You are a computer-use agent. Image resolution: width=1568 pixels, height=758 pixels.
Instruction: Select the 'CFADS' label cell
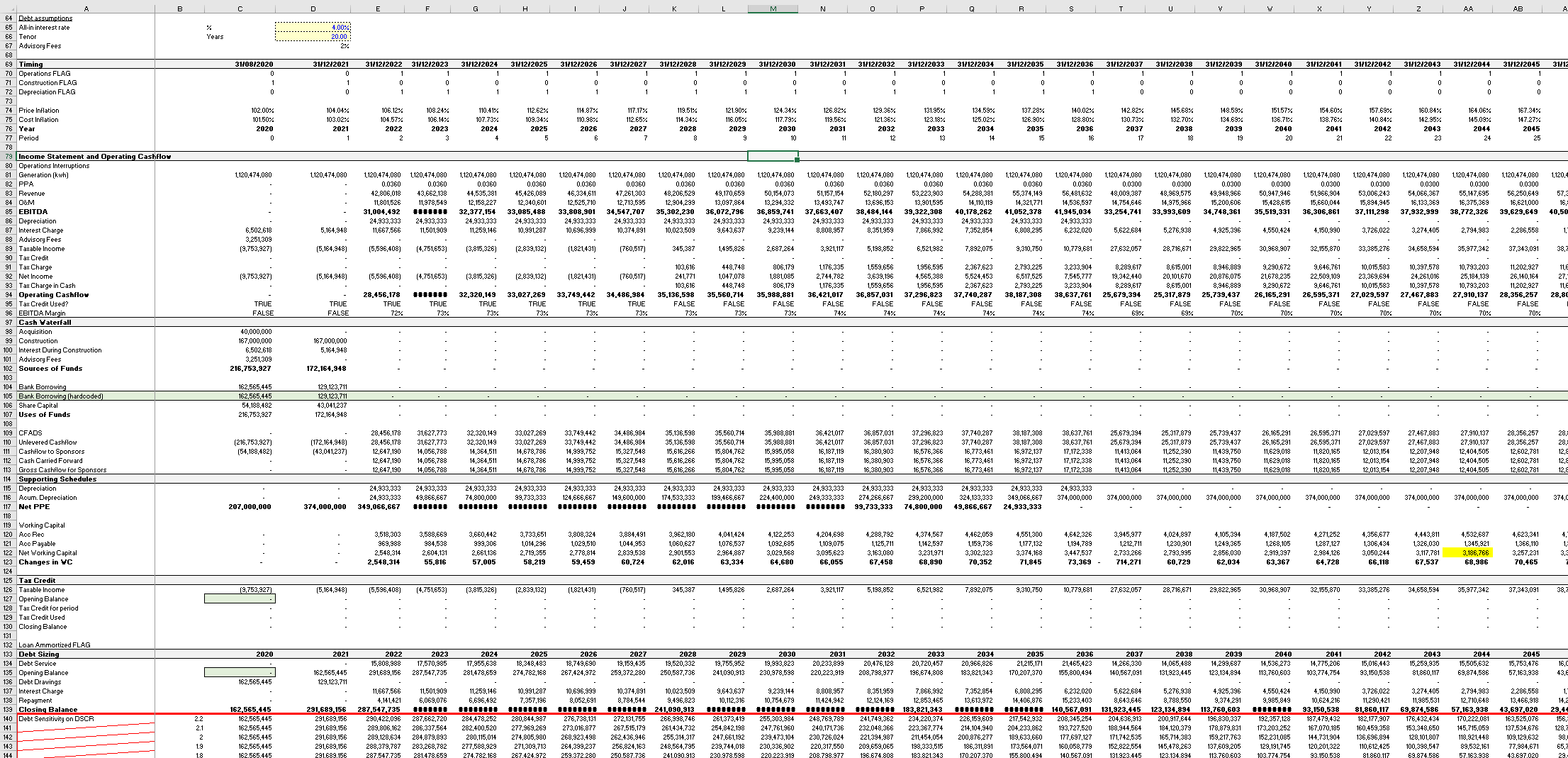(30, 433)
